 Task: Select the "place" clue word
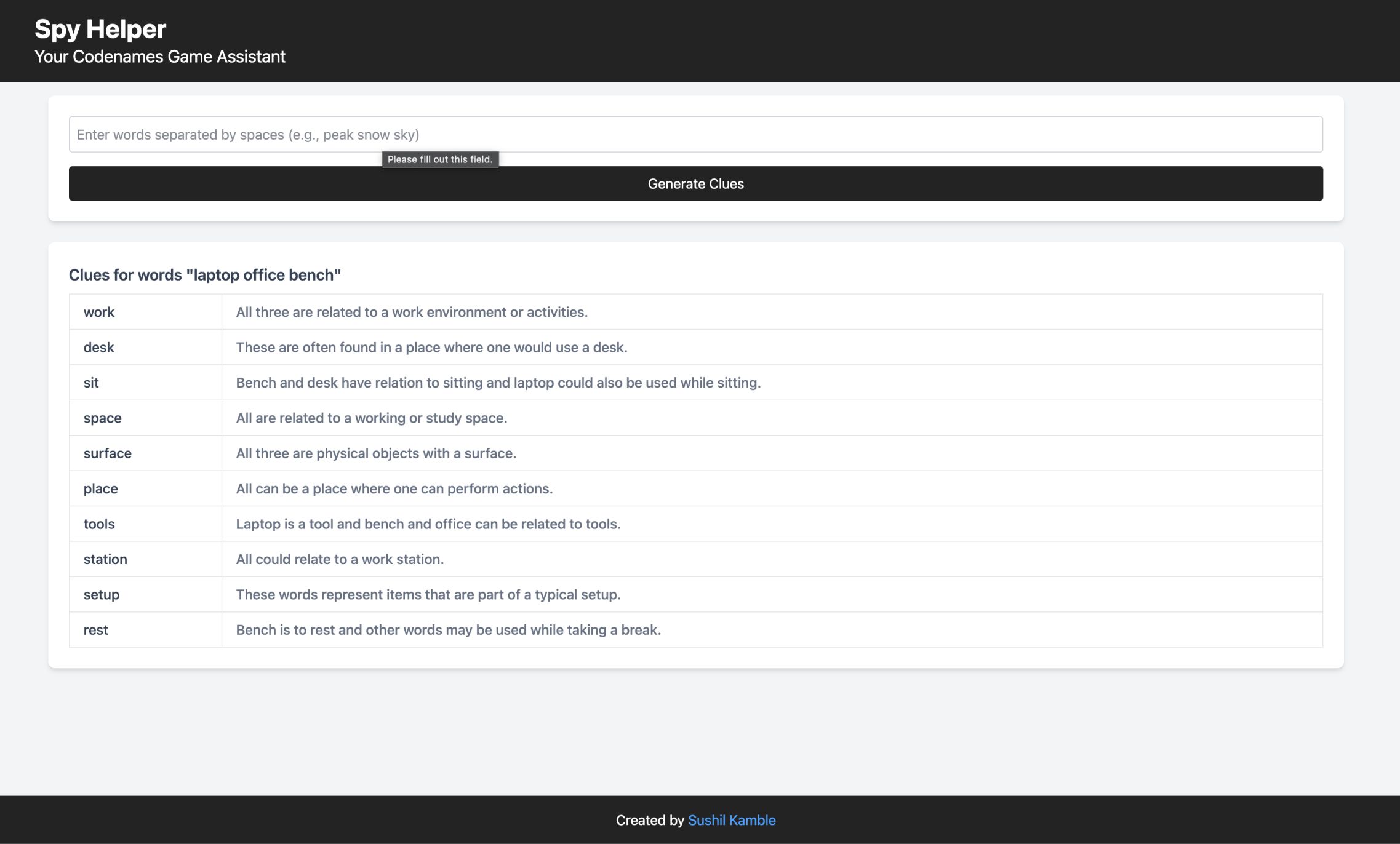[101, 488]
